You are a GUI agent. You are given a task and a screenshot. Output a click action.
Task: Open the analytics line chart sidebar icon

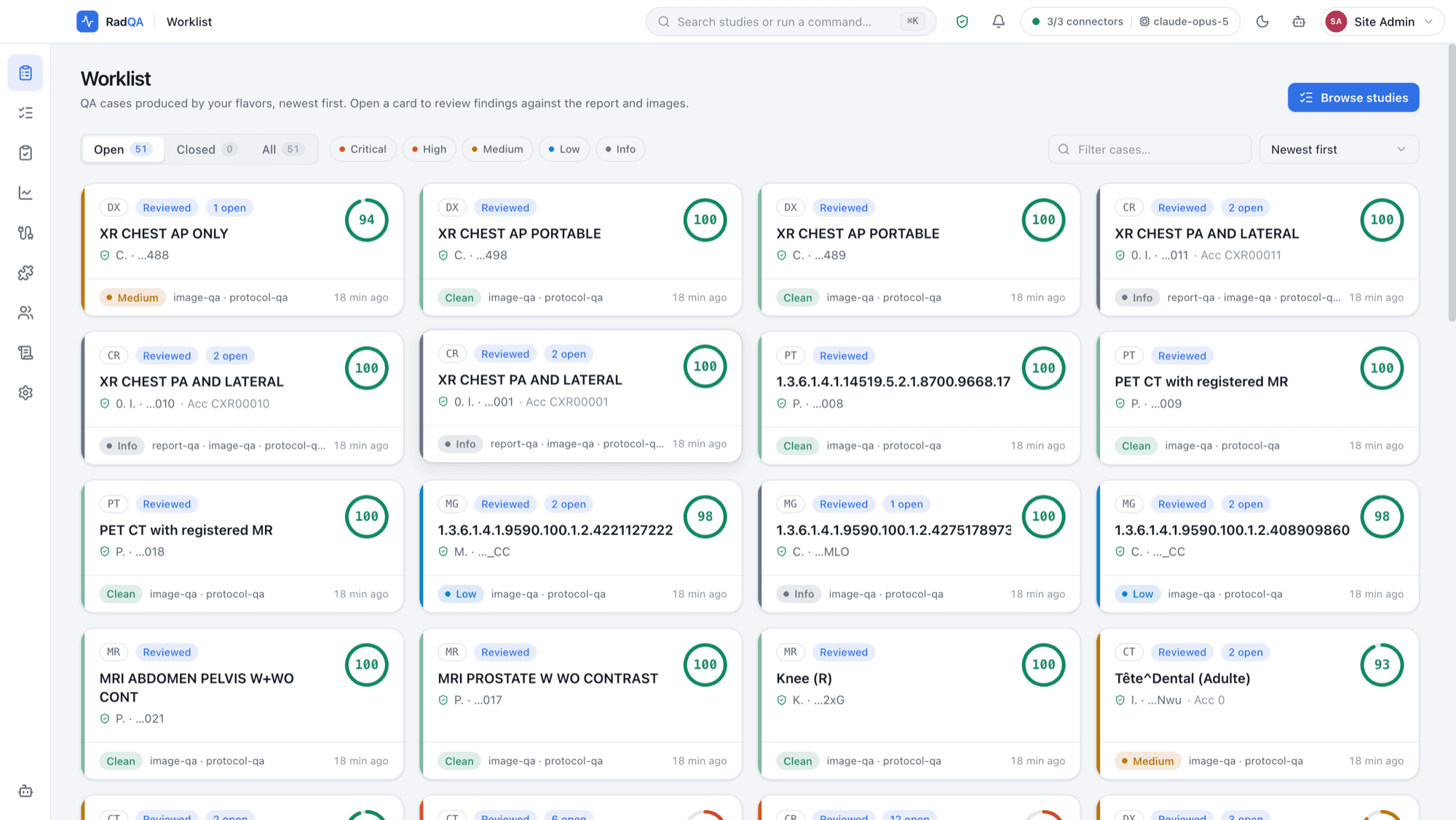click(x=25, y=193)
